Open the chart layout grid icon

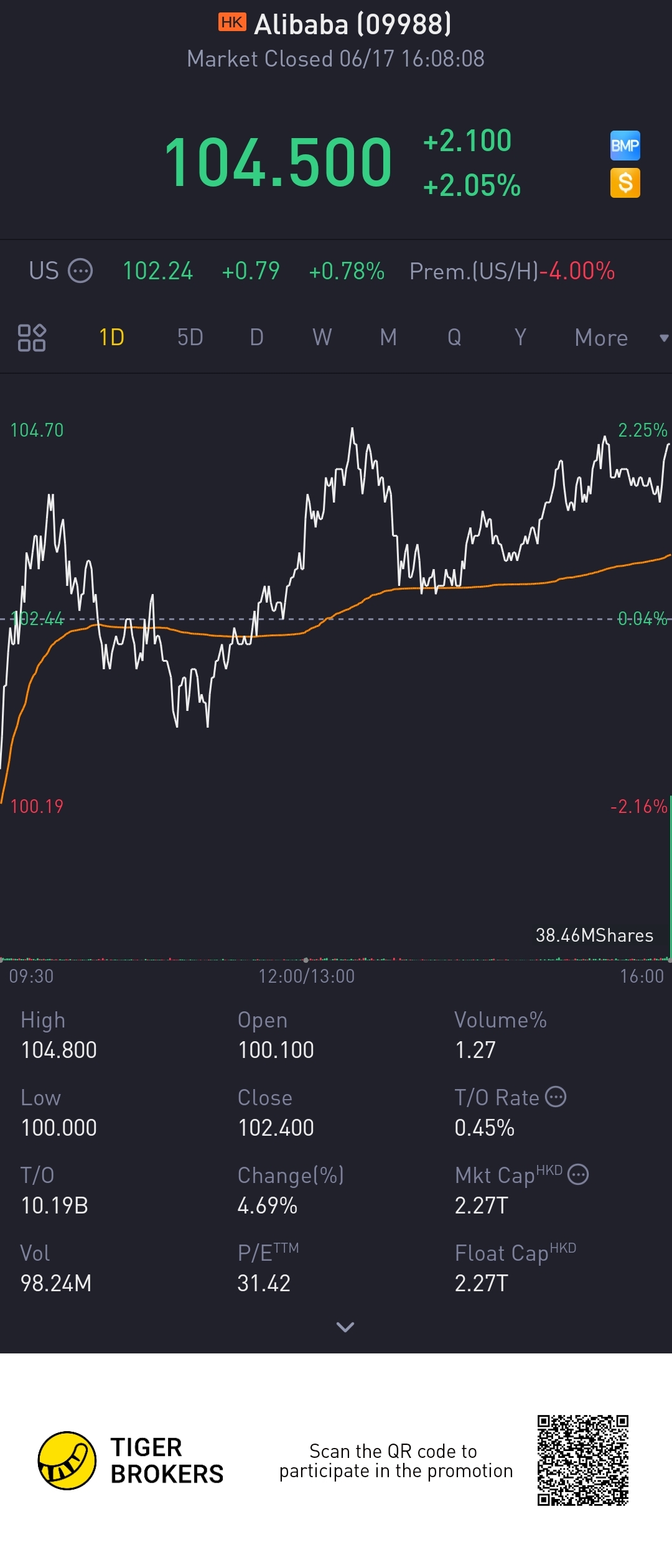(32, 338)
